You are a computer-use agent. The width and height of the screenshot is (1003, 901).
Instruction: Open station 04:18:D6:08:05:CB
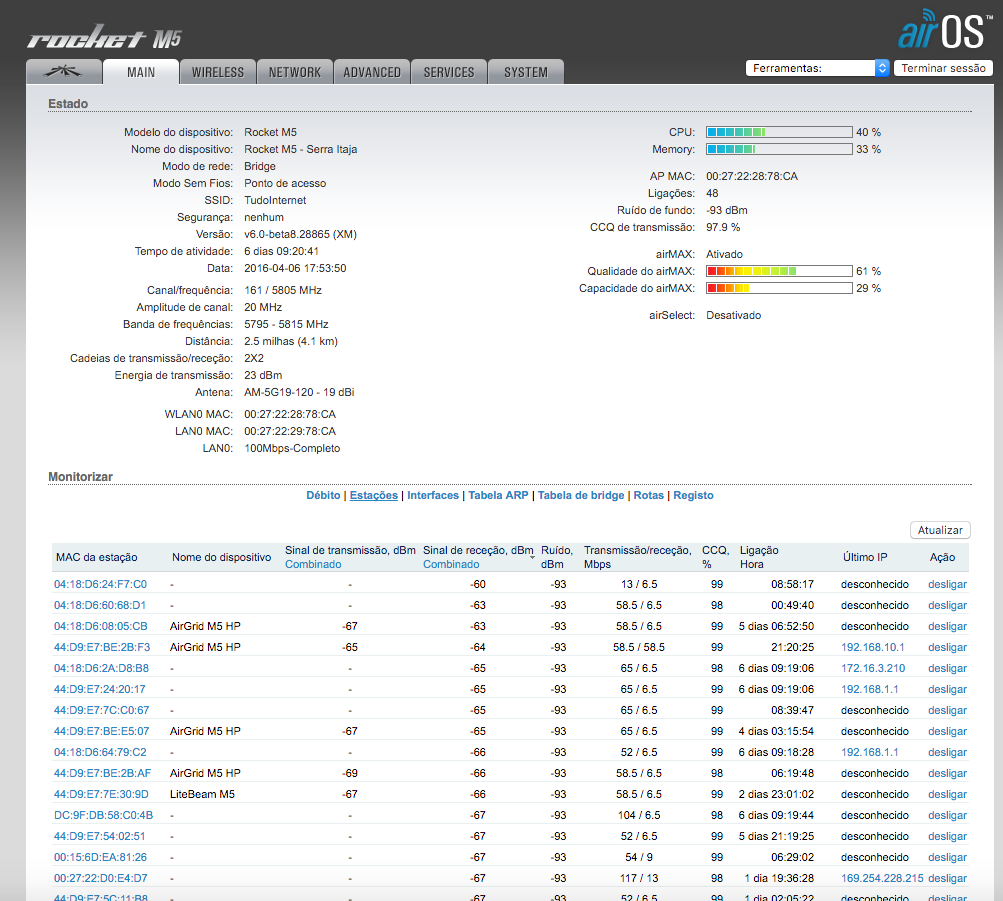point(100,626)
